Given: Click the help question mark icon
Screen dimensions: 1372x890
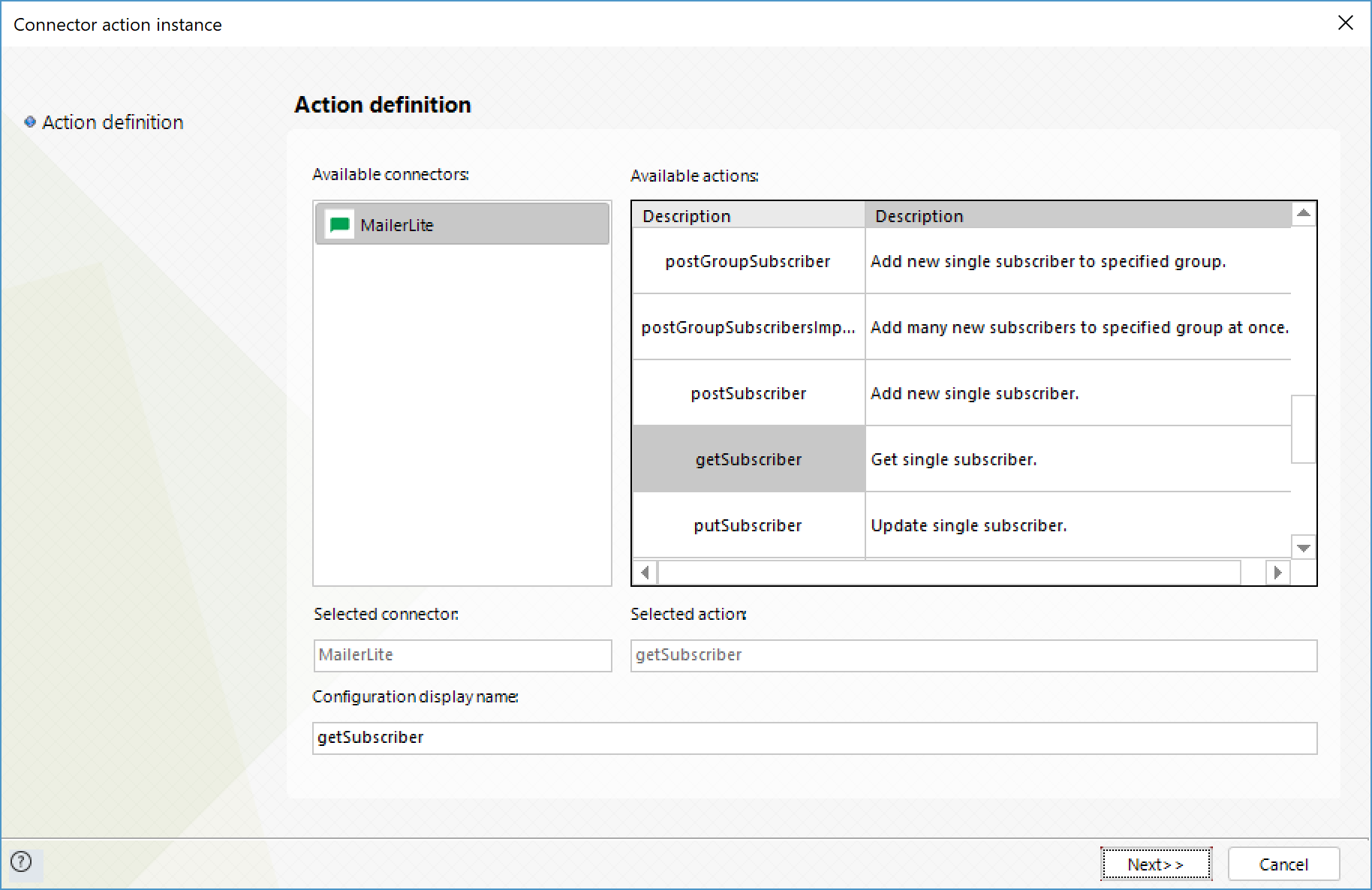Looking at the screenshot, I should 22,861.
